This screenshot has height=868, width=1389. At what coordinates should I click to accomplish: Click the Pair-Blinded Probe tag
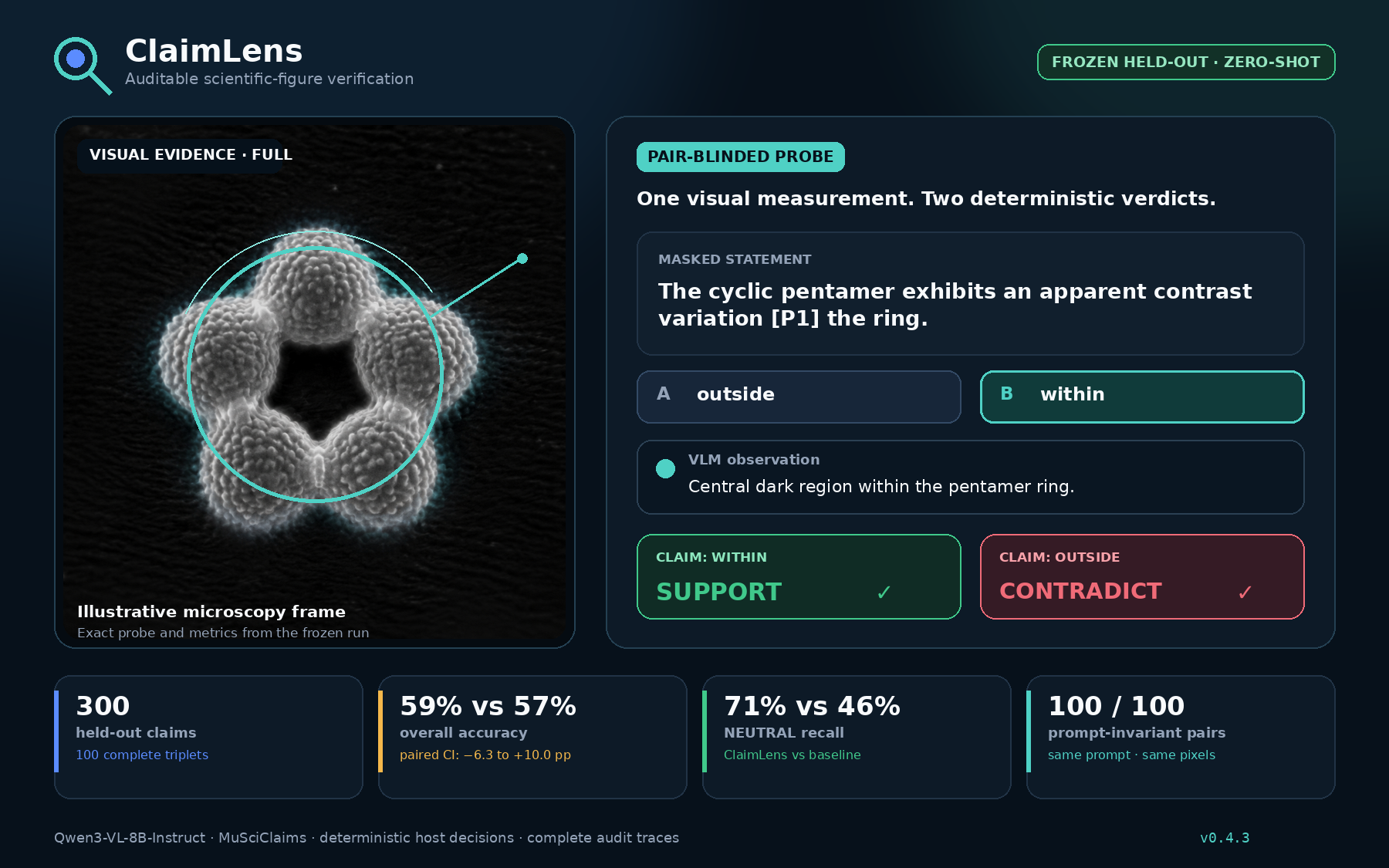tap(741, 157)
